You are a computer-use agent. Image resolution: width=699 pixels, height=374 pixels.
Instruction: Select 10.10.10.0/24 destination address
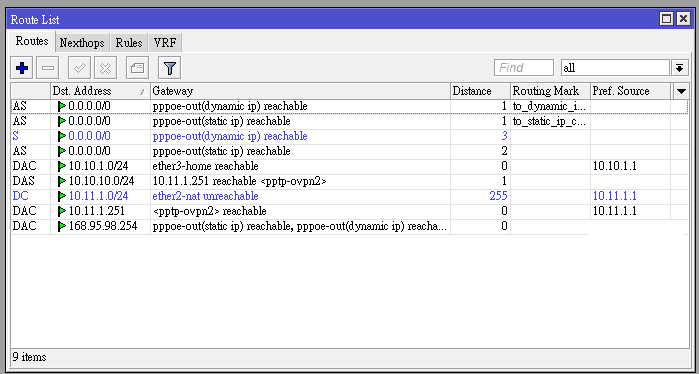(101, 181)
